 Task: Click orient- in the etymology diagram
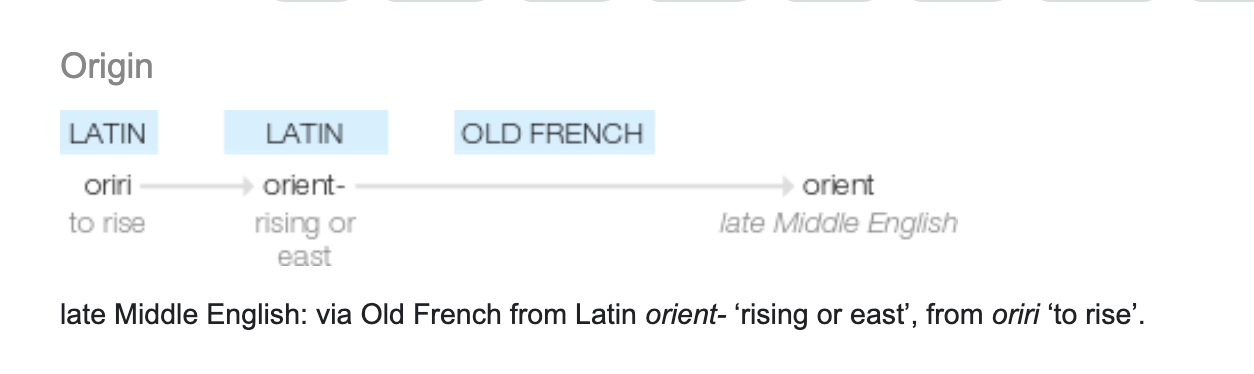tap(304, 186)
